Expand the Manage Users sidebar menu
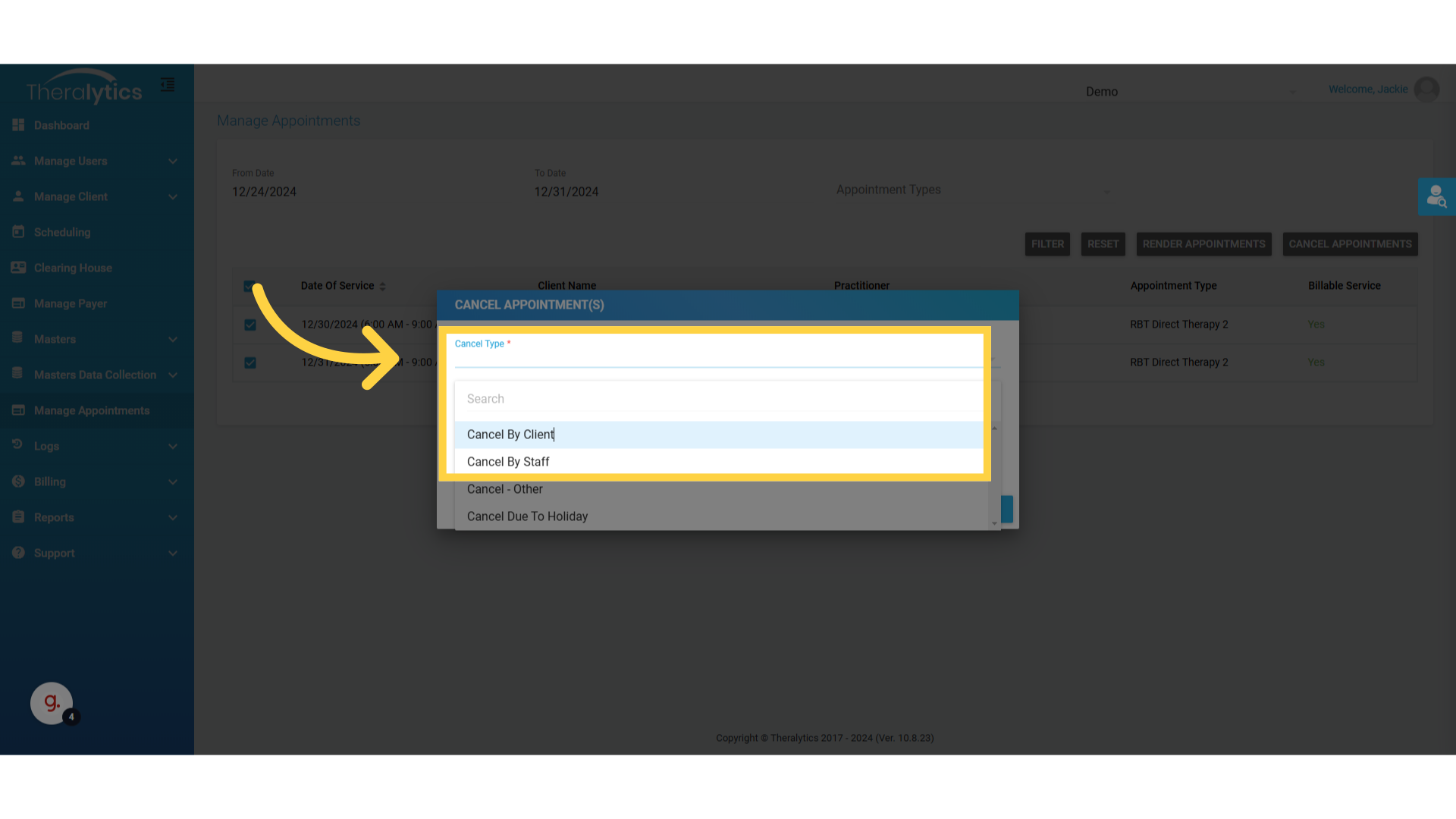 (x=173, y=161)
